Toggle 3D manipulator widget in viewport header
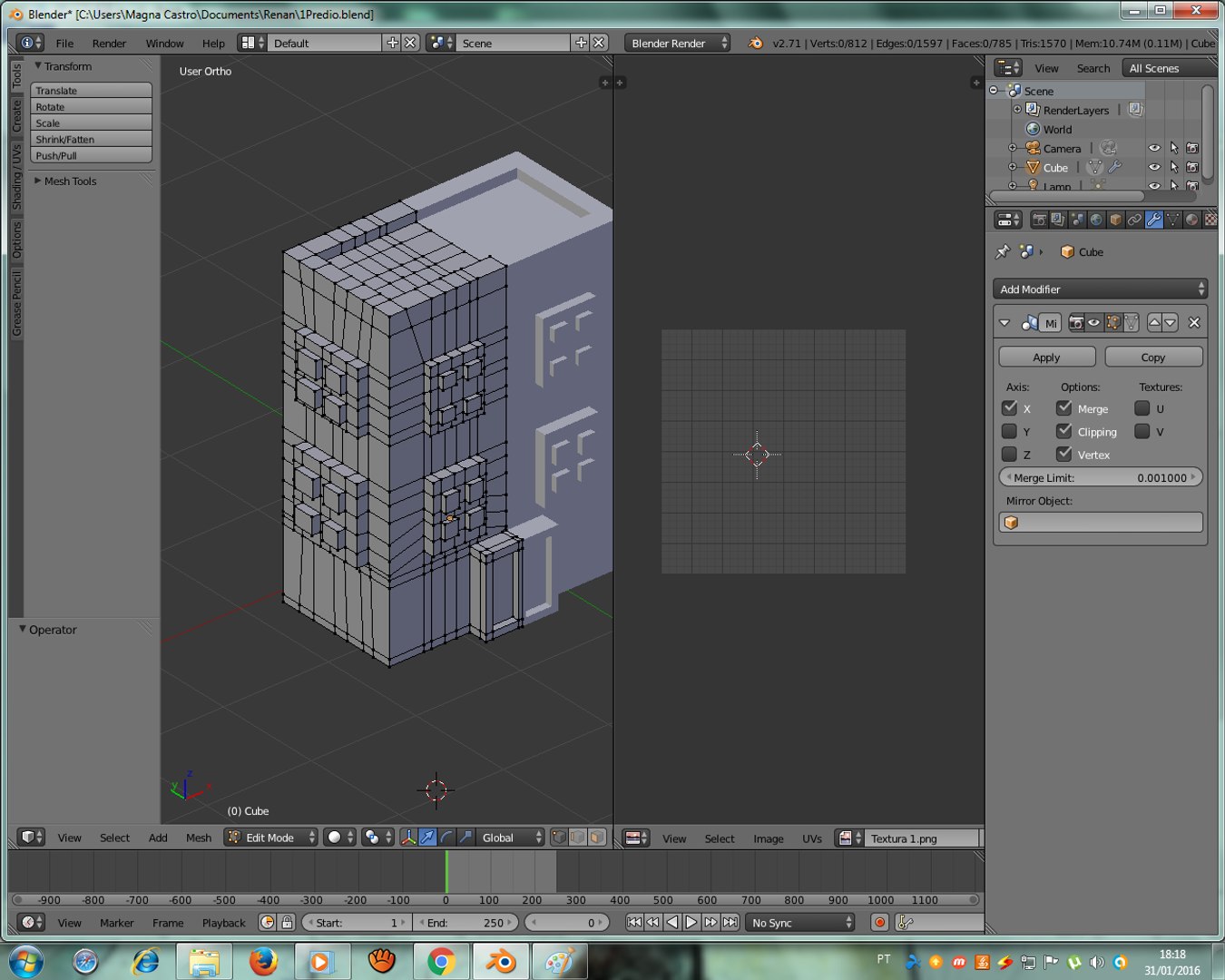Screen dimensions: 1225x980 pyautogui.click(x=408, y=837)
